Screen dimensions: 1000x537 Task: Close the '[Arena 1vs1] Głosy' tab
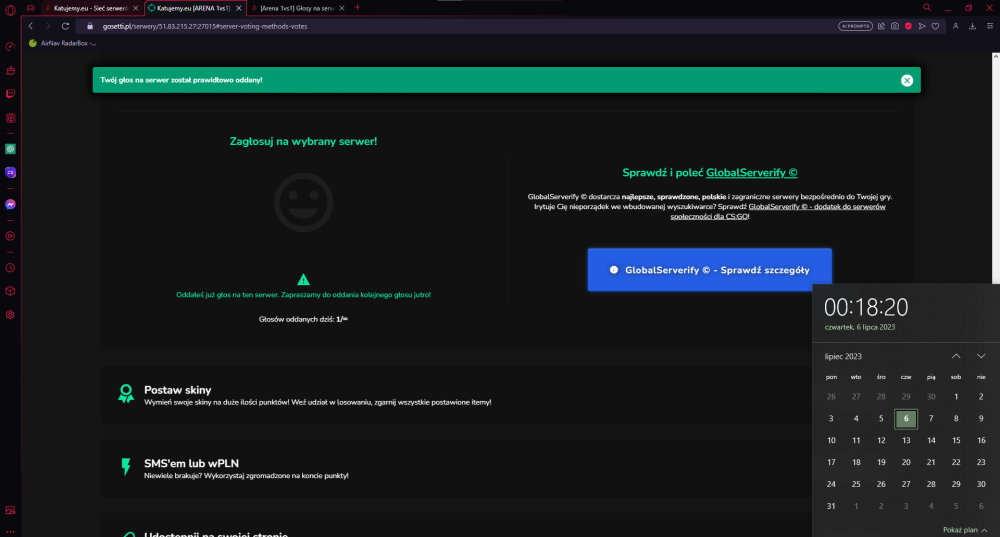[342, 8]
